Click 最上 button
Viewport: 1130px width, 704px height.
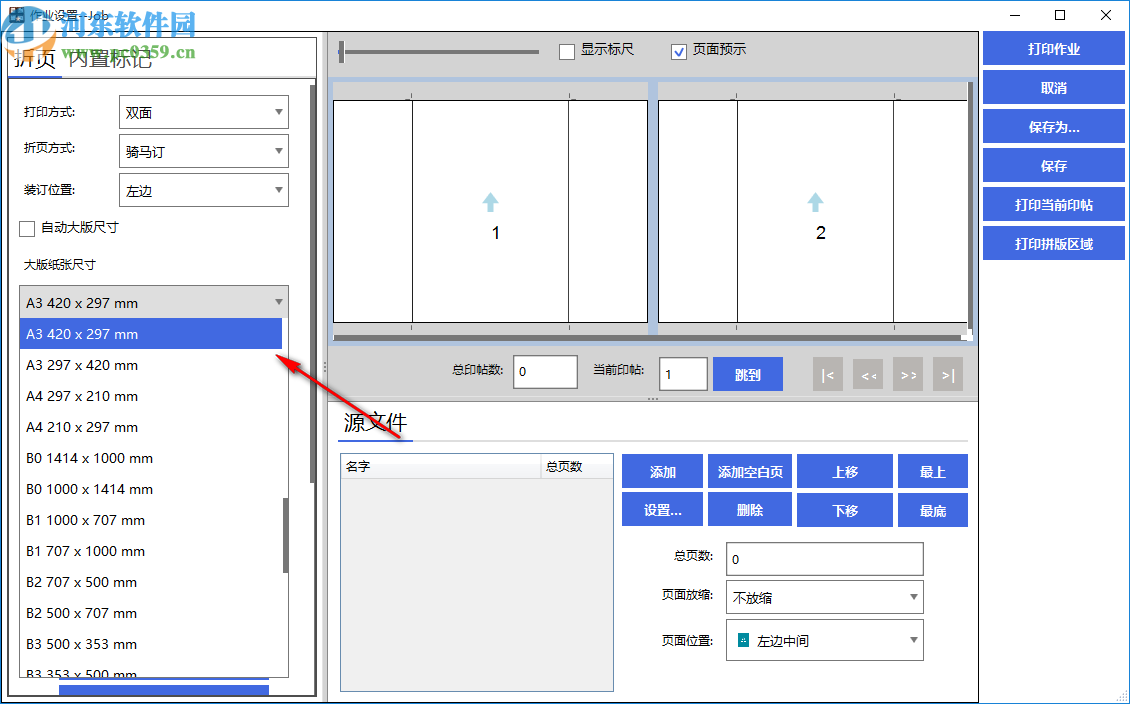[x=933, y=471]
